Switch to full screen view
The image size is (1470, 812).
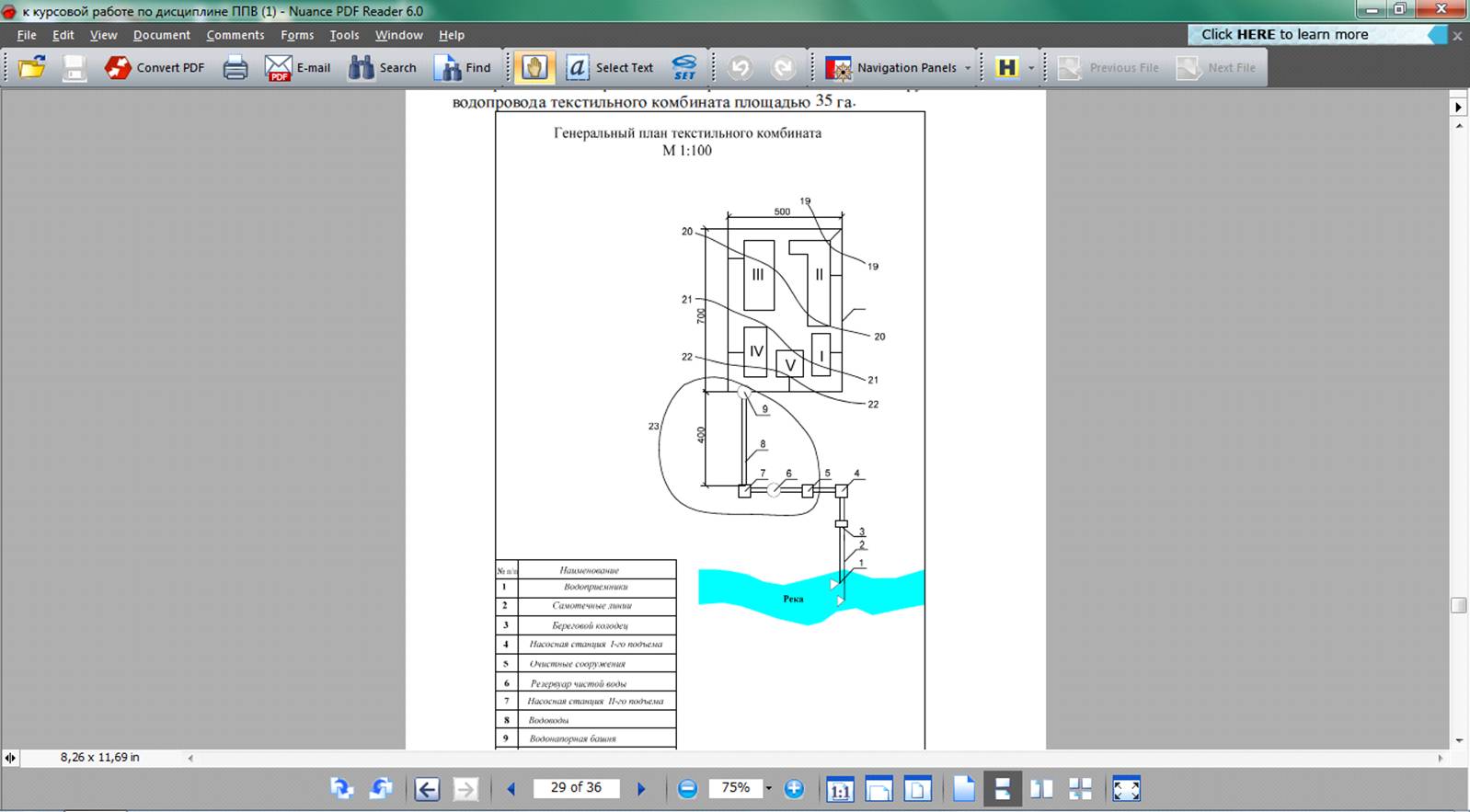1126,788
